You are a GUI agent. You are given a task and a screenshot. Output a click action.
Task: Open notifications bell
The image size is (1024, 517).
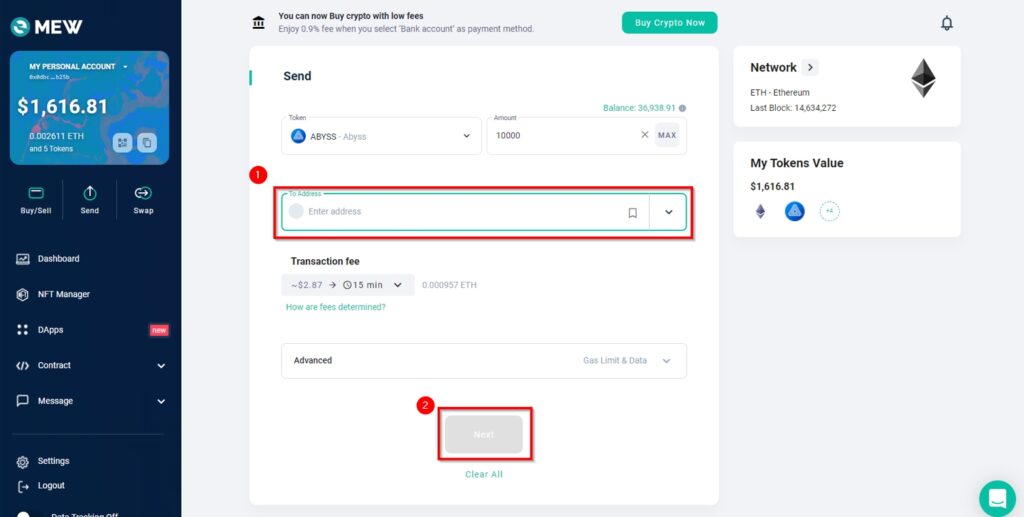point(946,24)
